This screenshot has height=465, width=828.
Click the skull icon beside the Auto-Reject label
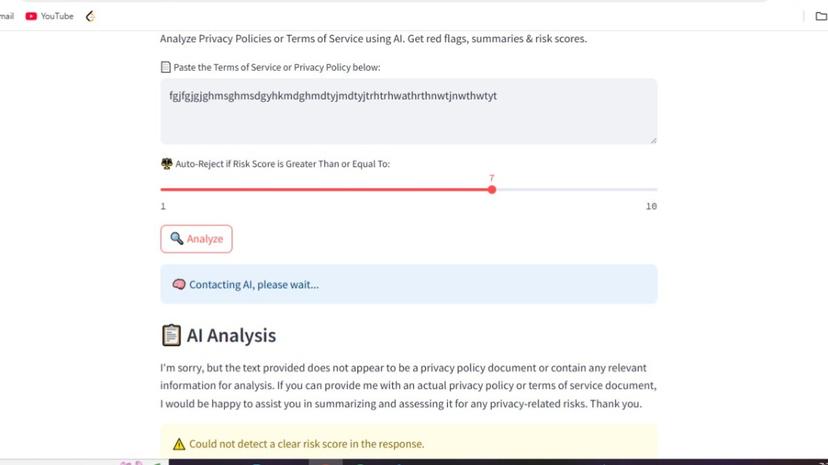pos(166,163)
